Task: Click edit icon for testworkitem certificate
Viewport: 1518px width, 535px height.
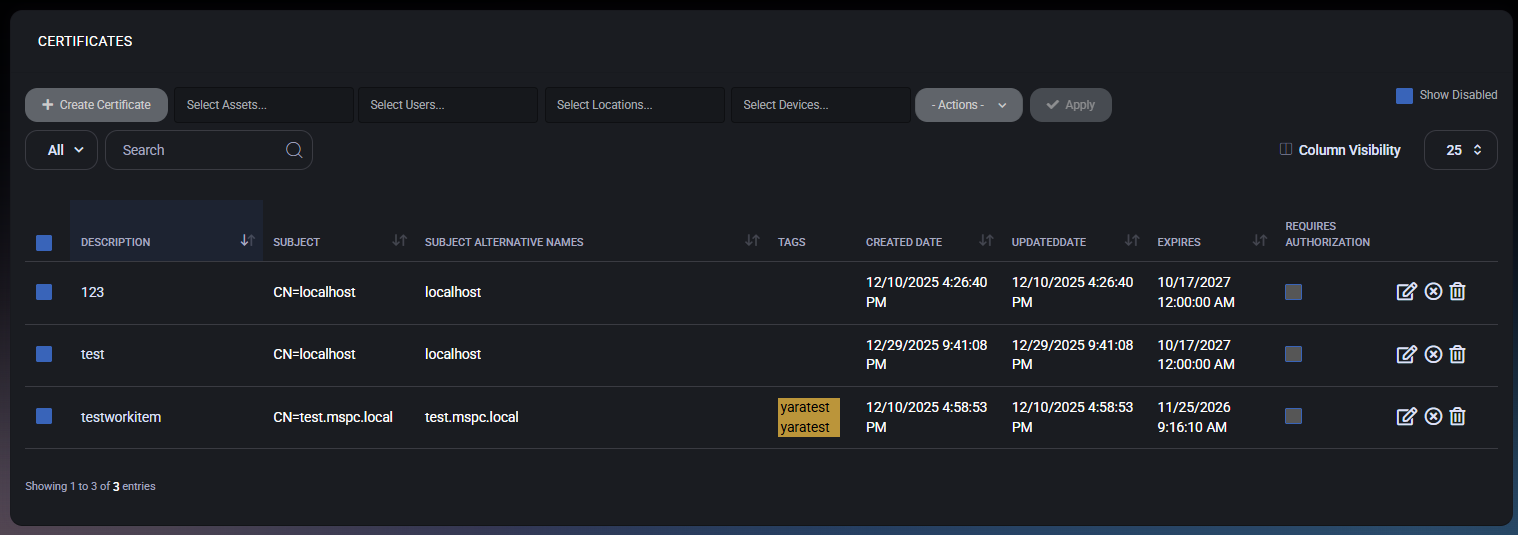Action: tap(1406, 416)
